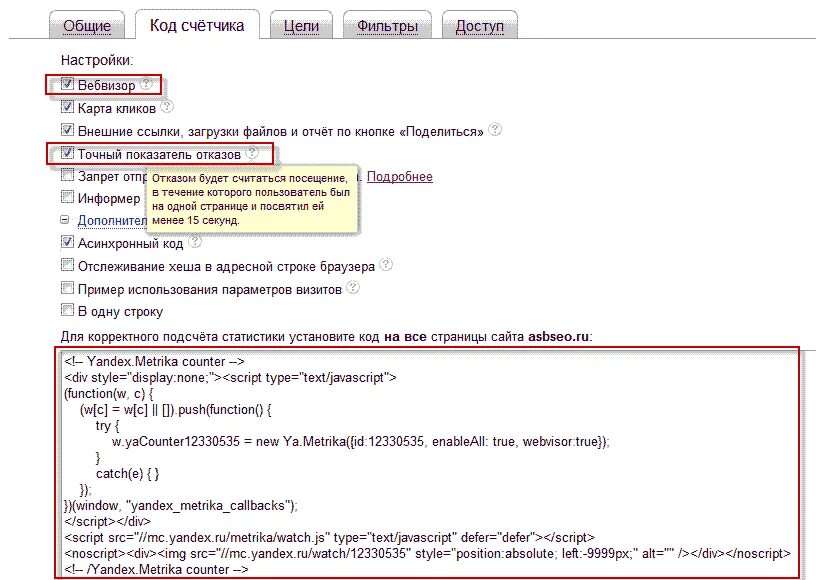This screenshot has height=580, width=816.
Task: Switch to the Фильтры tab
Action: (387, 25)
